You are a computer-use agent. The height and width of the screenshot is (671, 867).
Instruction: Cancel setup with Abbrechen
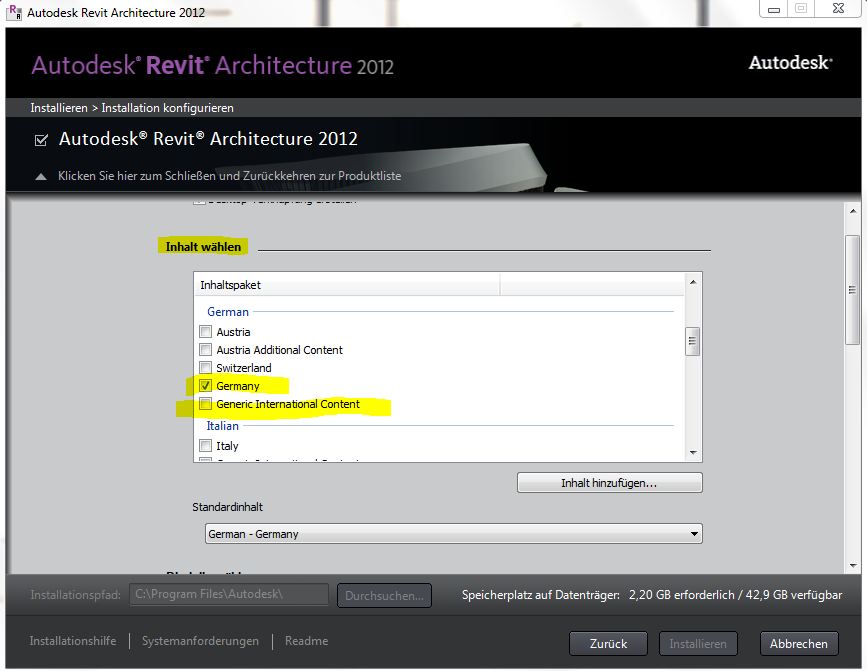point(799,644)
